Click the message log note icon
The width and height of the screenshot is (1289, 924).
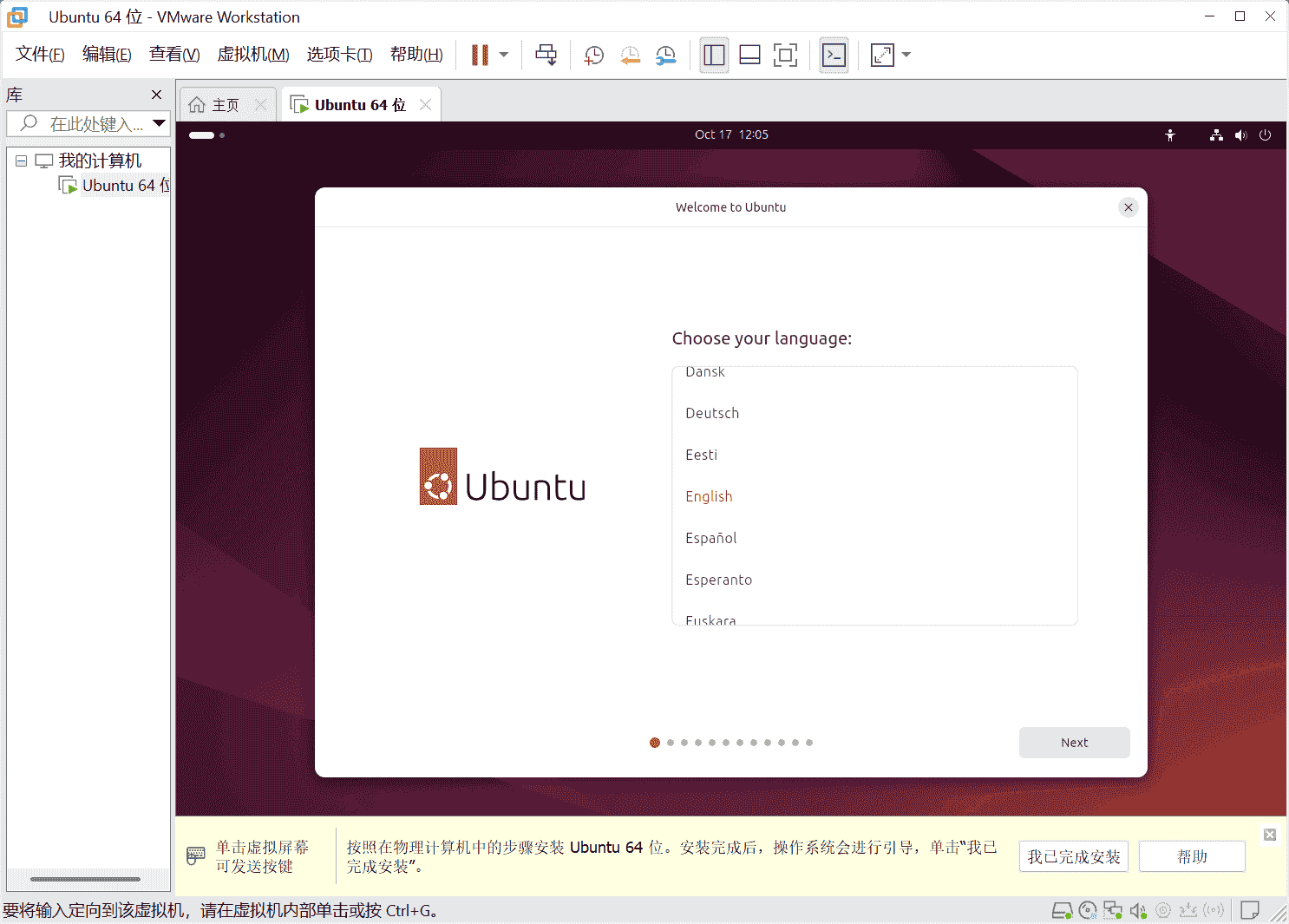click(x=1250, y=910)
